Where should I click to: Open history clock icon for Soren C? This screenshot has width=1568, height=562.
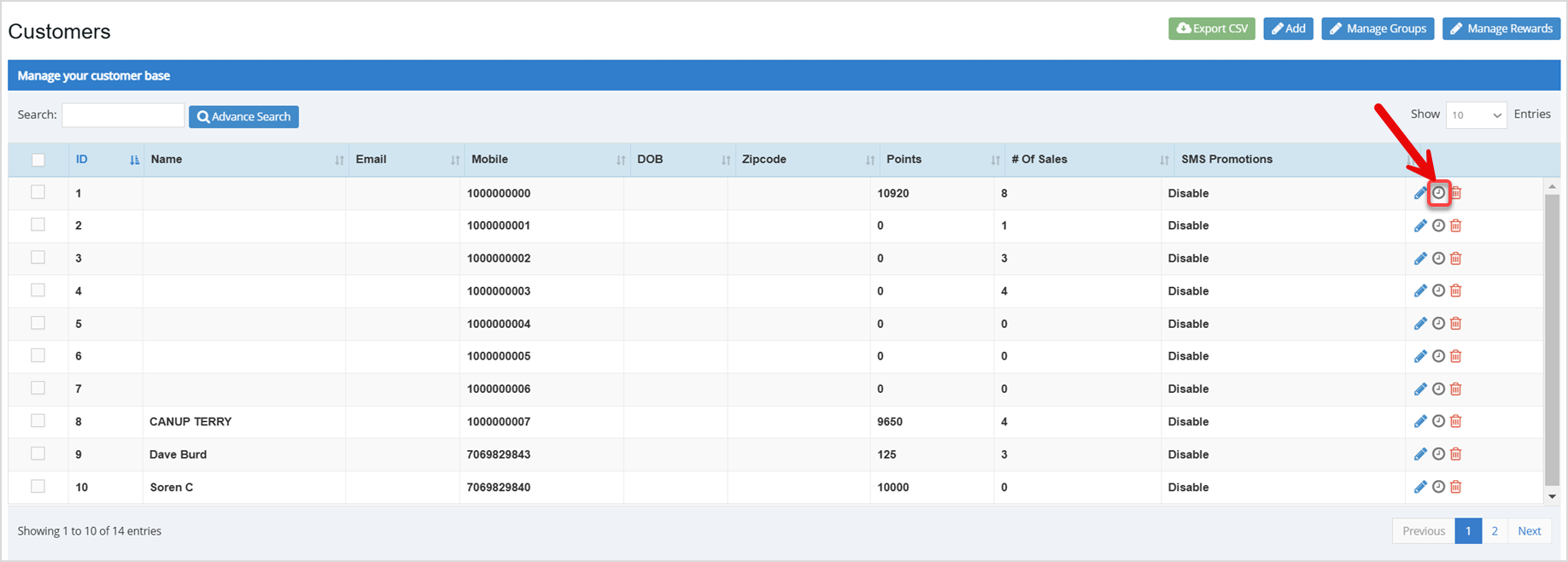pyautogui.click(x=1439, y=487)
